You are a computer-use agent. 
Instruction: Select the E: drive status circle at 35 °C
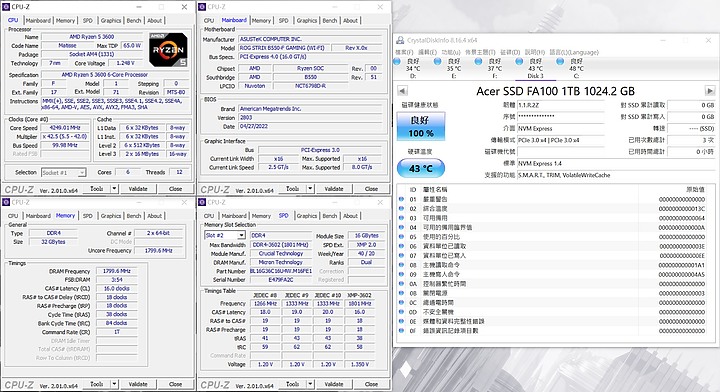[x=438, y=62]
